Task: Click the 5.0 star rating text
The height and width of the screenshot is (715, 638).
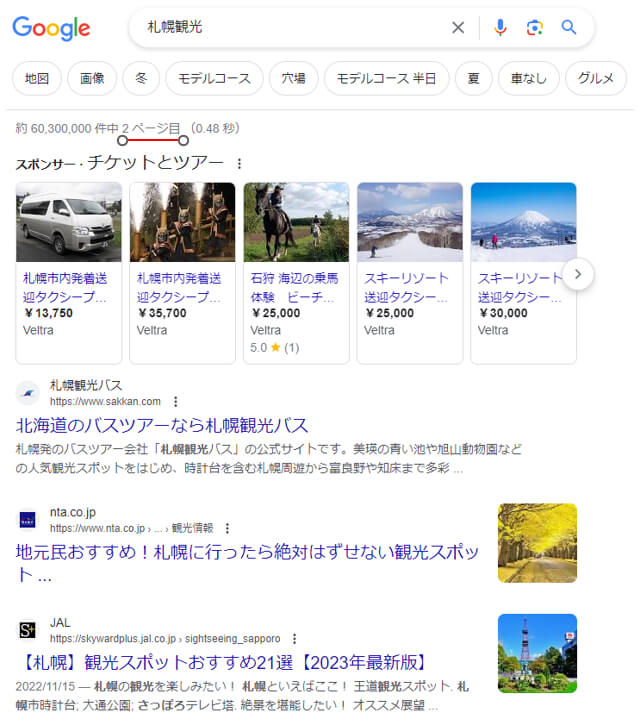Action: (275, 348)
